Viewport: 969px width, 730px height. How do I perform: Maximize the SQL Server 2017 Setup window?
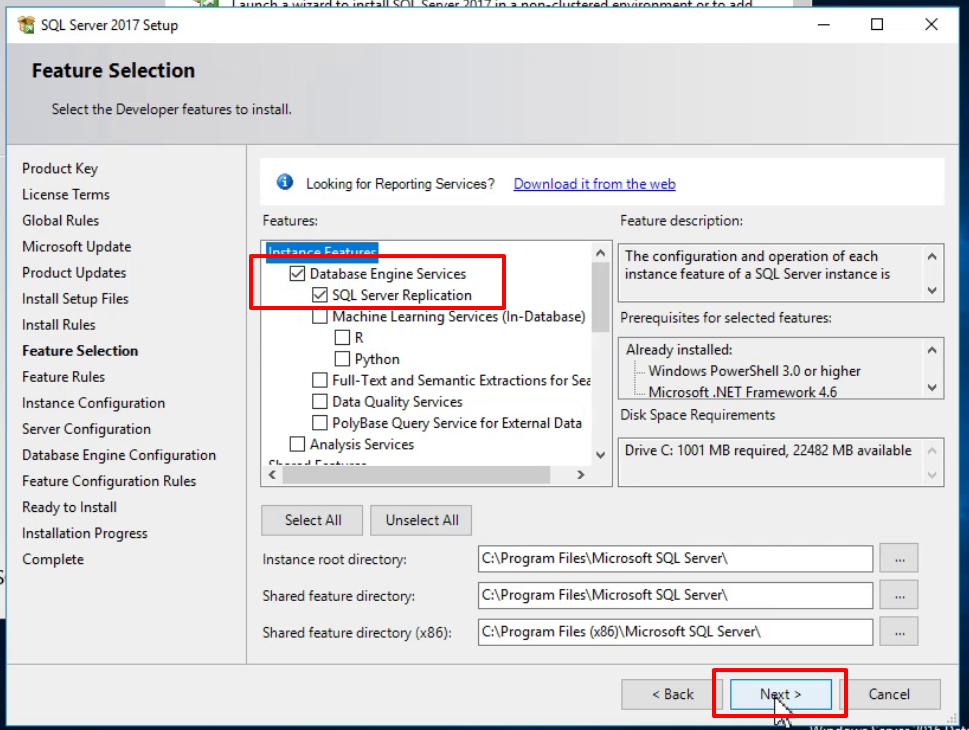[x=877, y=25]
